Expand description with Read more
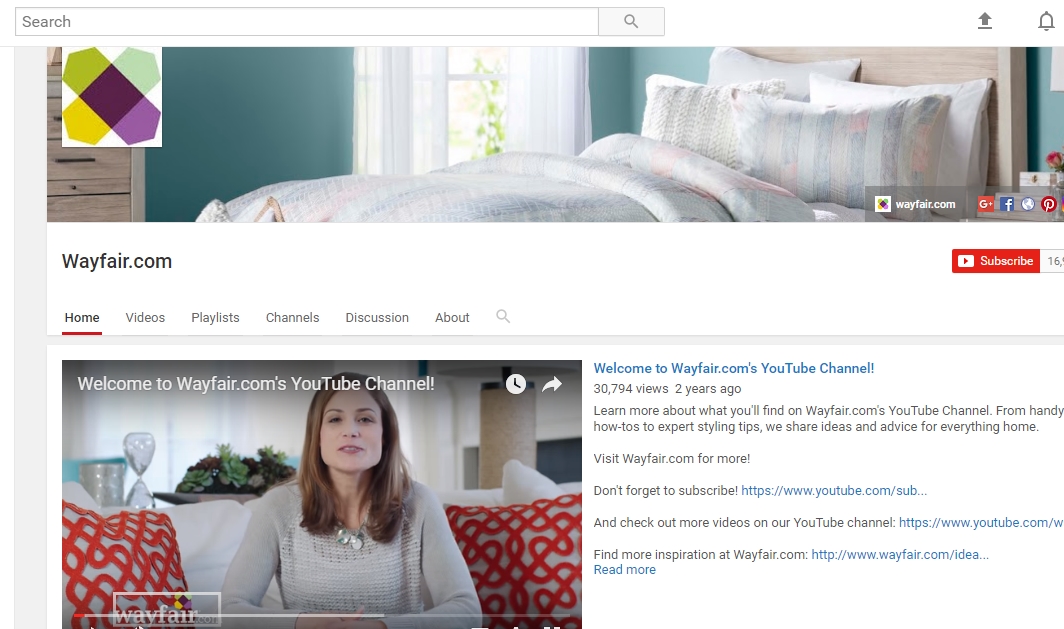This screenshot has width=1064, height=629. [x=624, y=570]
